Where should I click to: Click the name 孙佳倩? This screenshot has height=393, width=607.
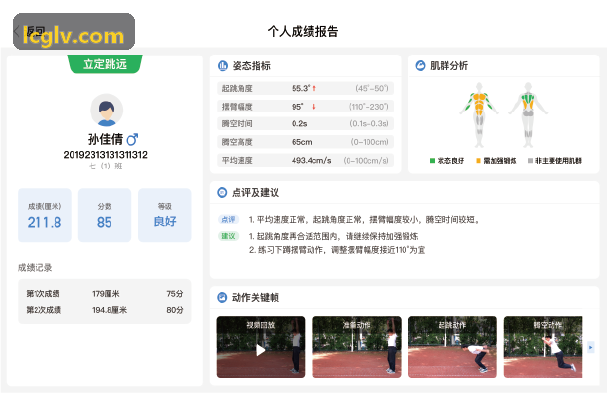click(x=105, y=139)
